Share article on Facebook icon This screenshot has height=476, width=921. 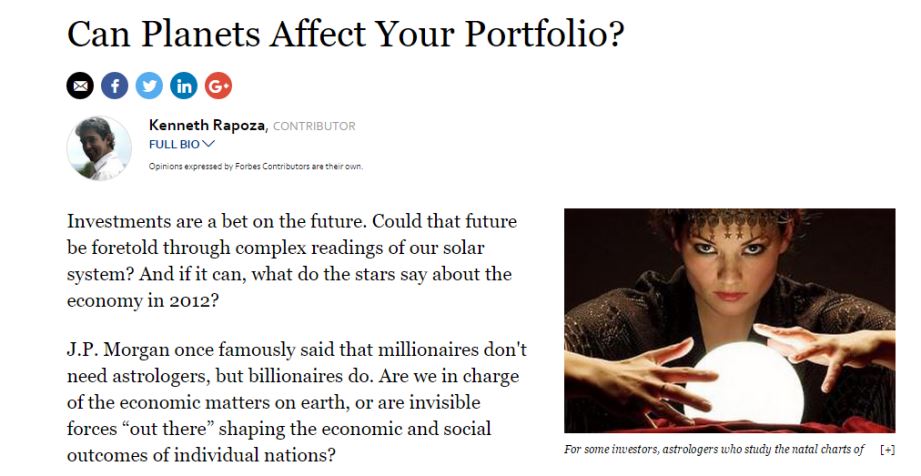click(x=115, y=86)
